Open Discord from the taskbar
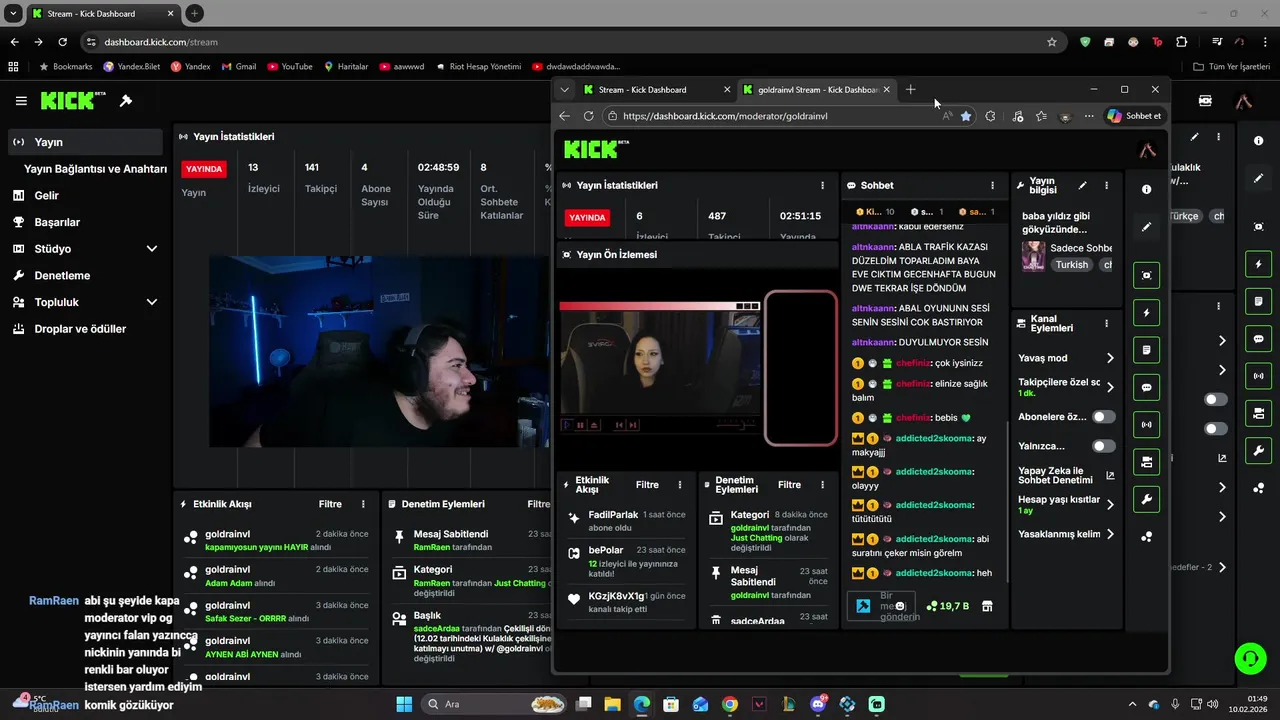 coord(818,704)
